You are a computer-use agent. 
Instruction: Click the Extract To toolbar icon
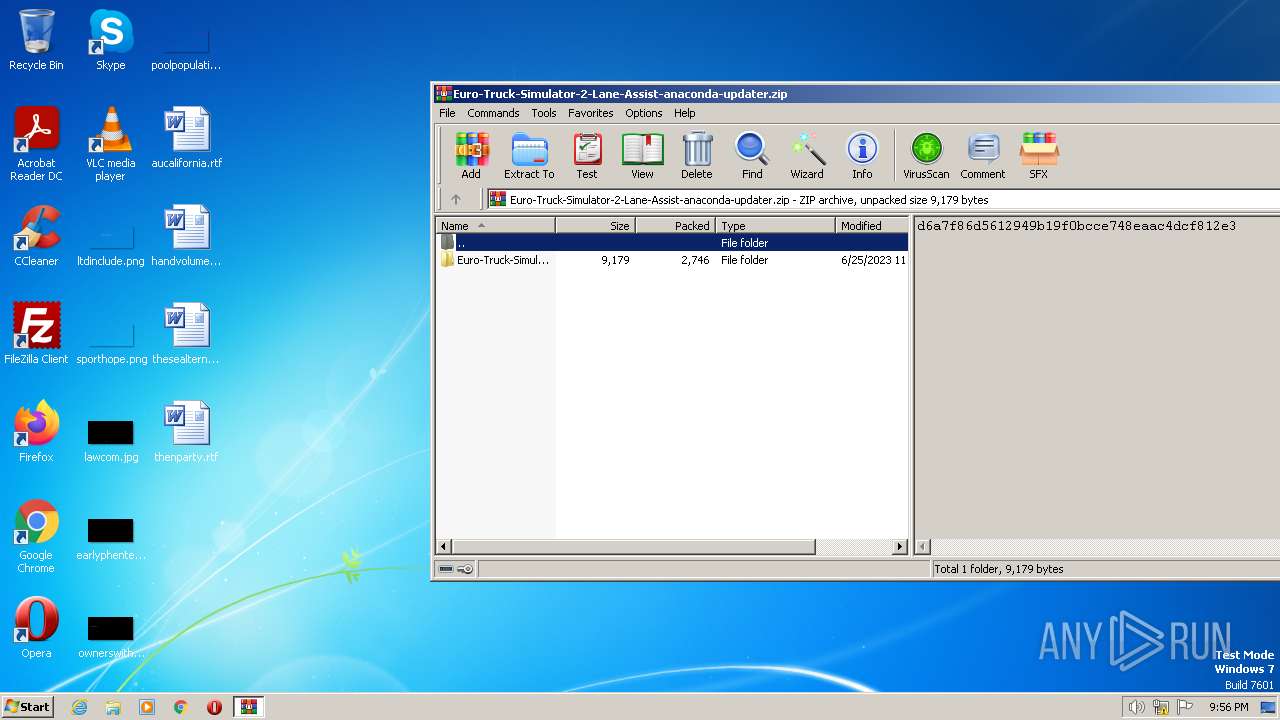click(529, 156)
